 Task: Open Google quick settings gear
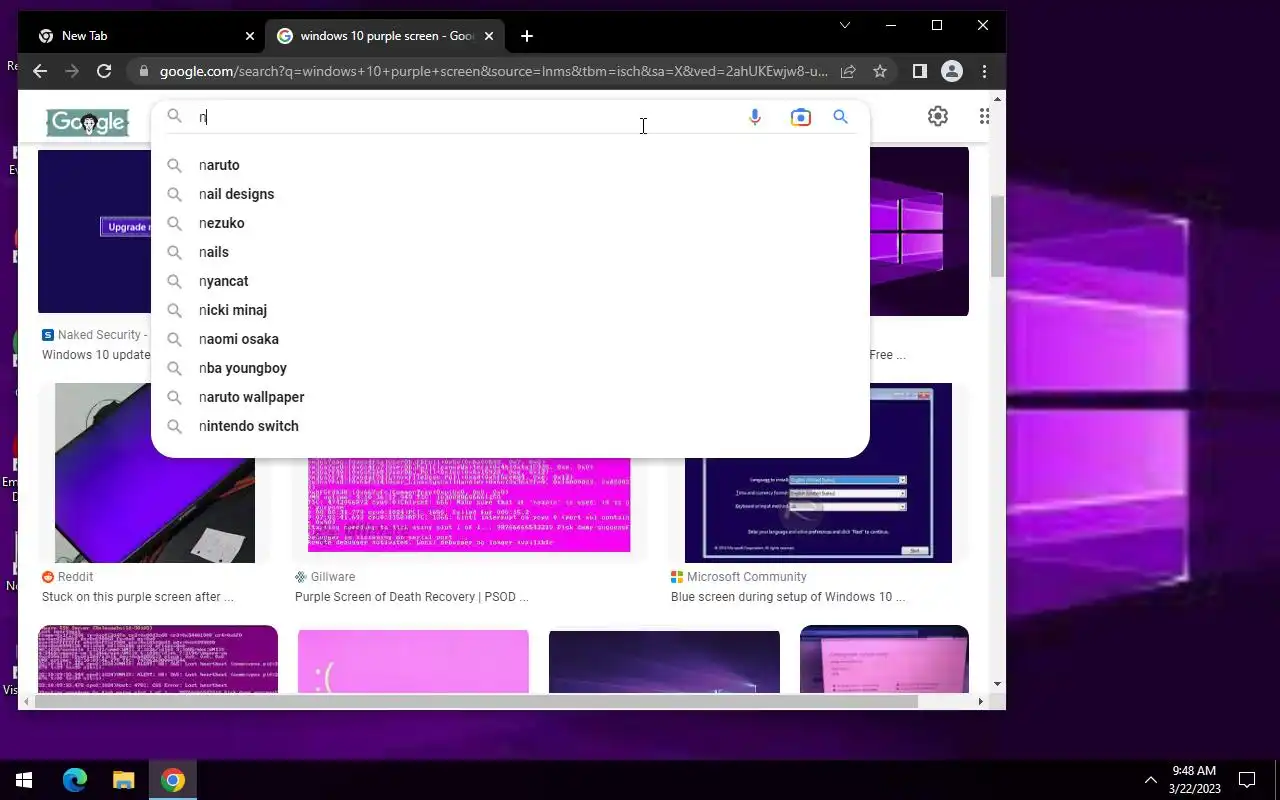[938, 116]
